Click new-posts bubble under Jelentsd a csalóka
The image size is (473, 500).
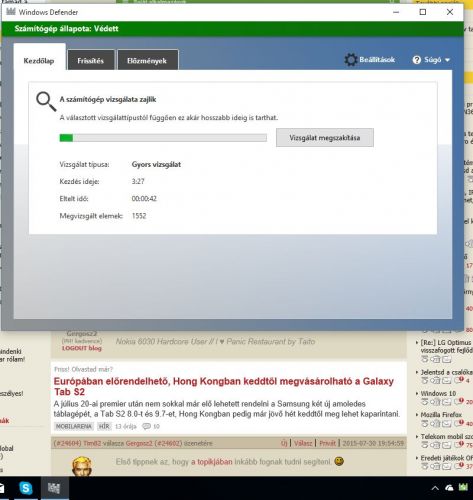click(x=459, y=380)
